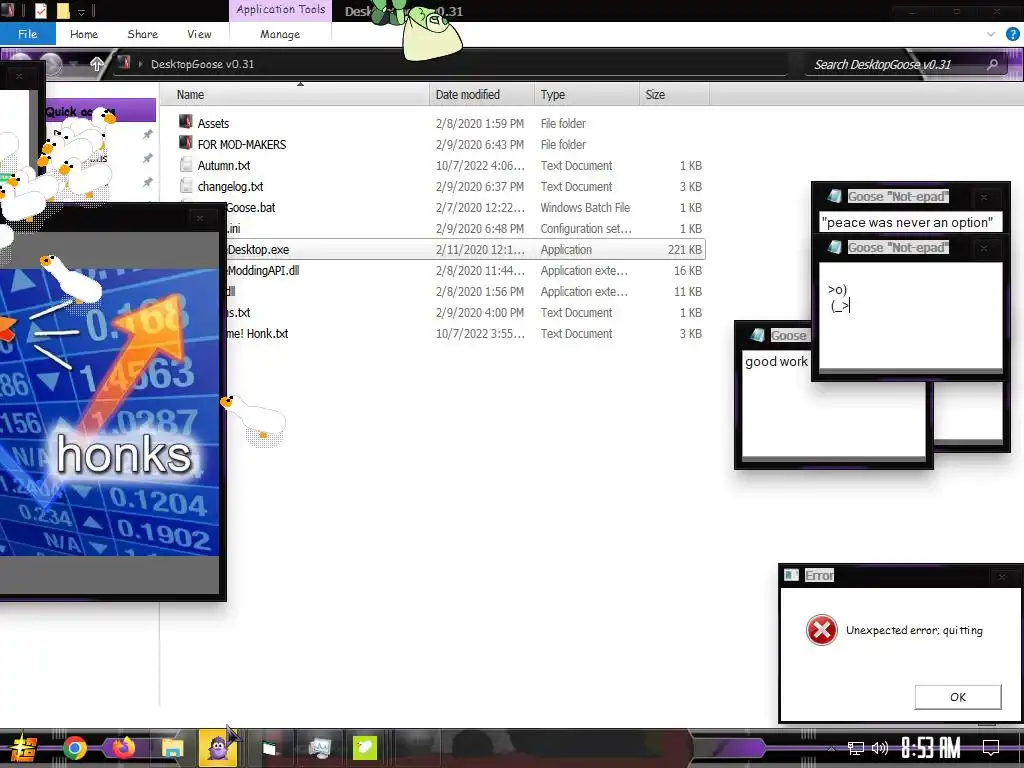Click the third pin icon in Quick access
Screen dimensions: 1024x768
point(148,182)
